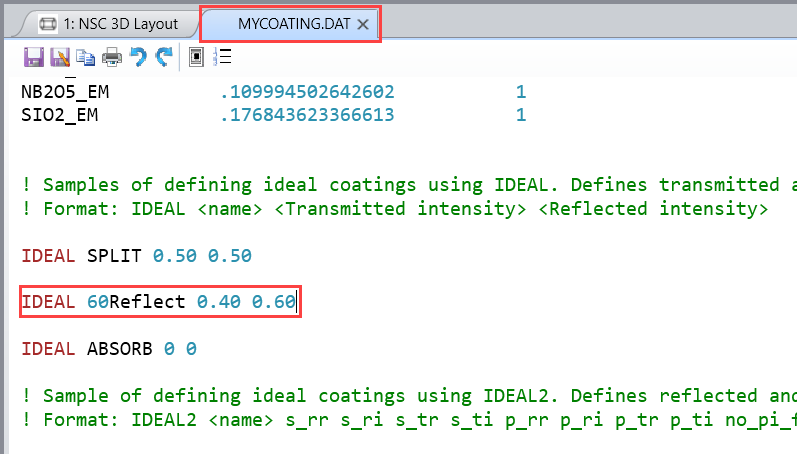The width and height of the screenshot is (797, 454).
Task: Click the page view toolbar icon
Action: (197, 57)
